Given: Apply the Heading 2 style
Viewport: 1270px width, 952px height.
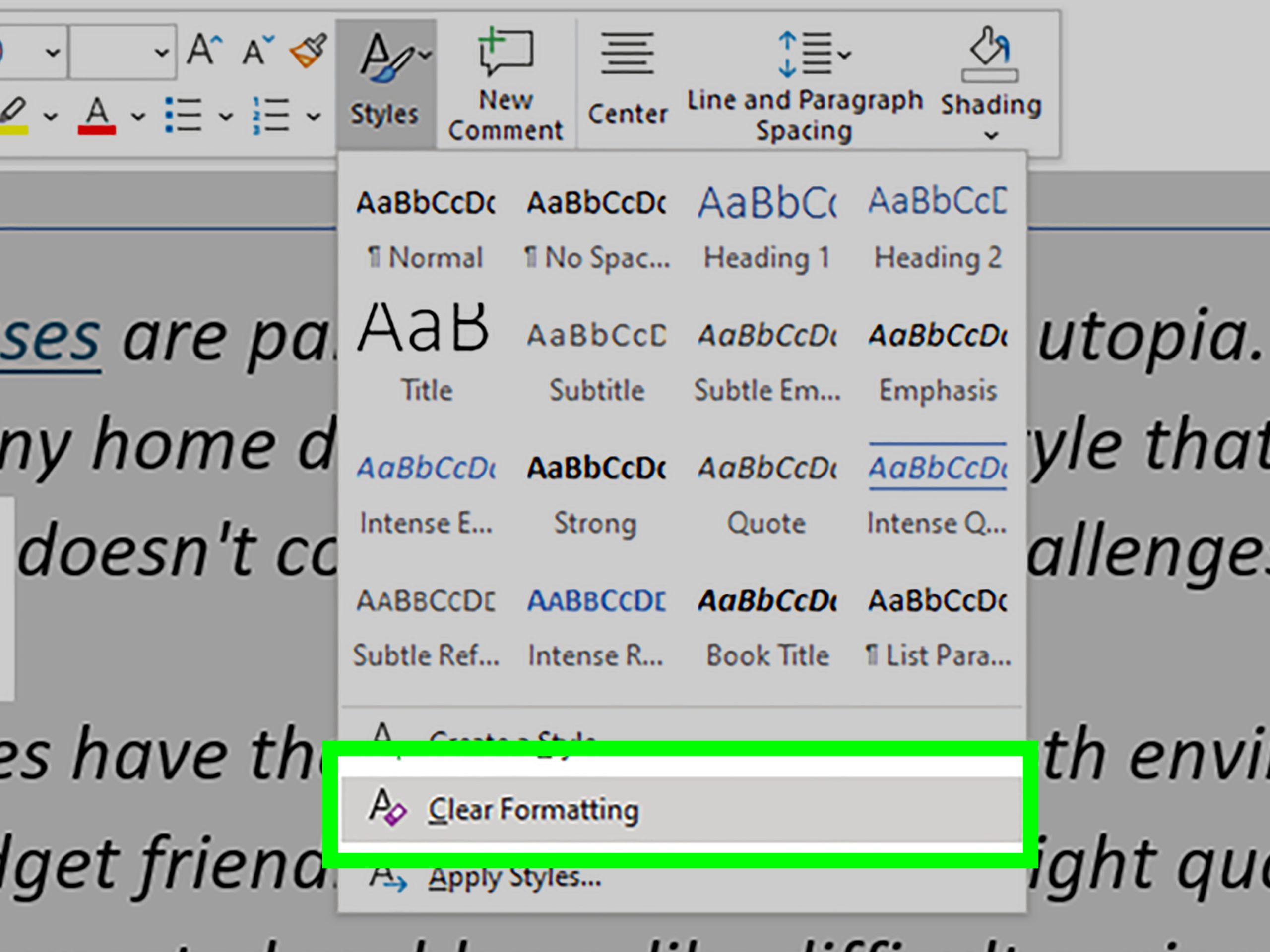Looking at the screenshot, I should [938, 229].
